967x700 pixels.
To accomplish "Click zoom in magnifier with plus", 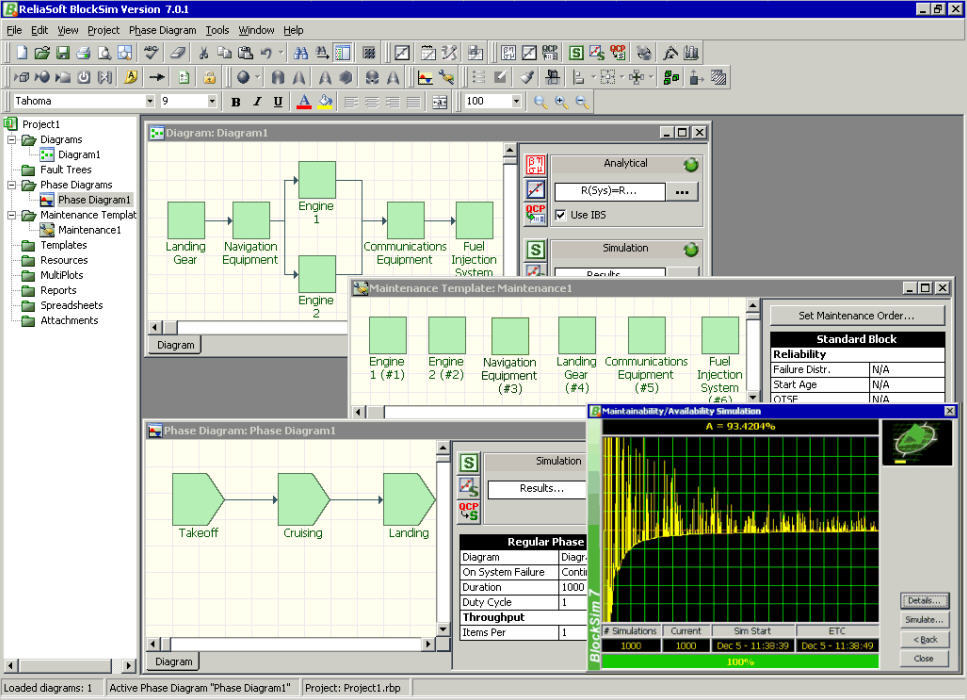I will point(561,102).
